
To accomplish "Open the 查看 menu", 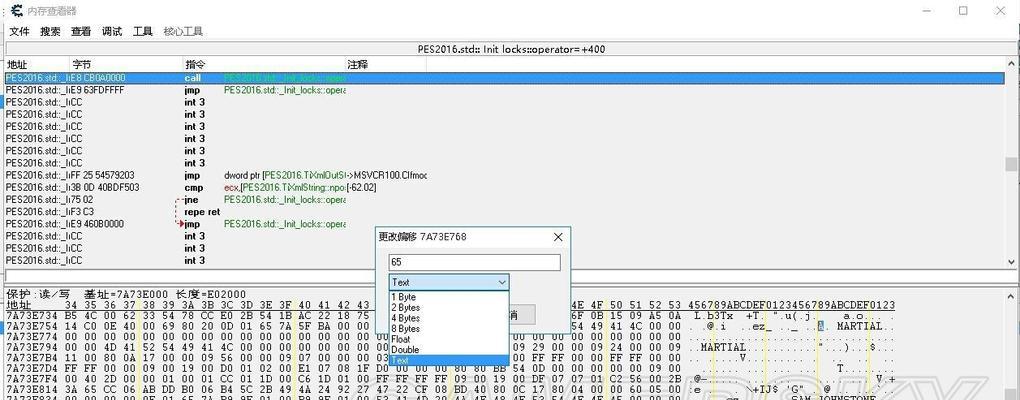I will (81, 31).
